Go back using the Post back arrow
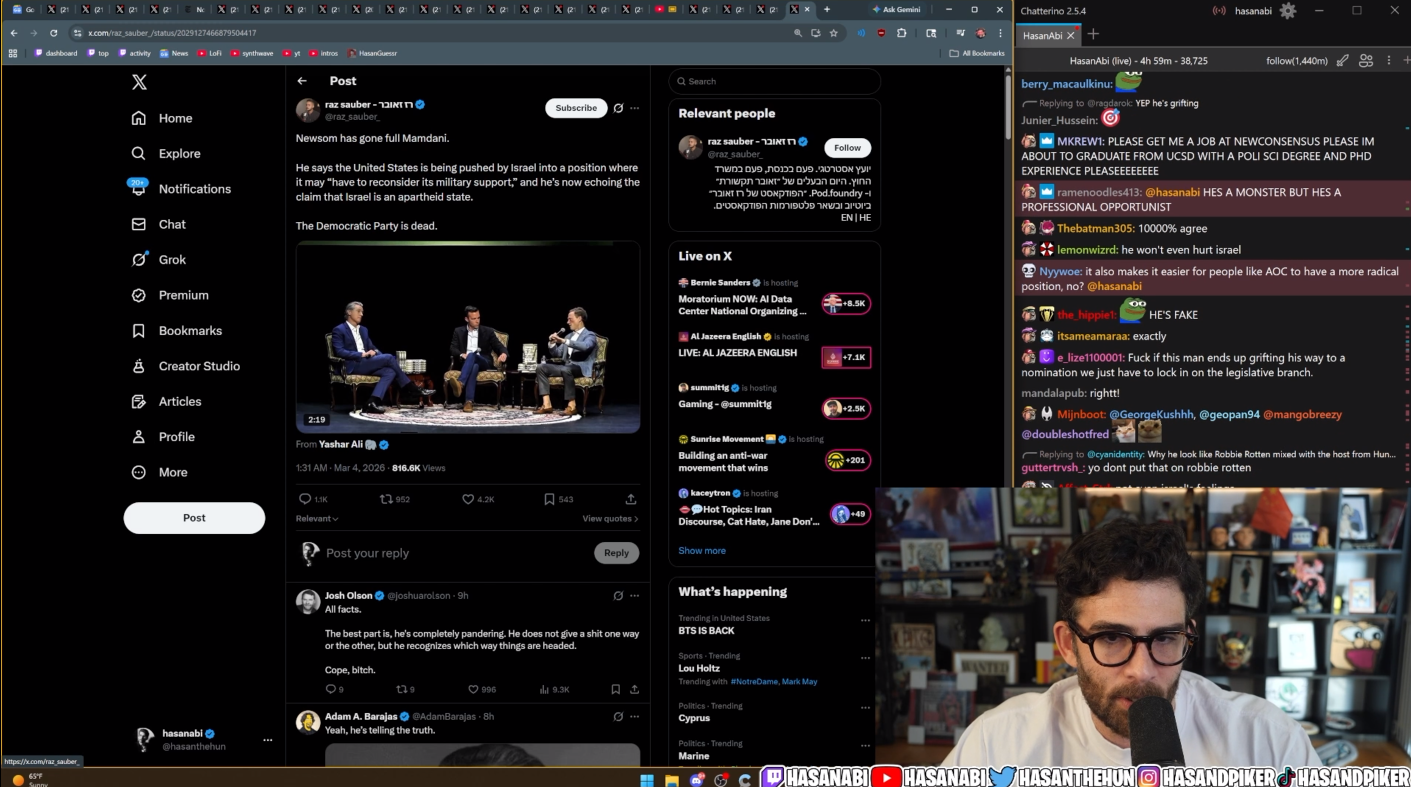 pos(302,81)
